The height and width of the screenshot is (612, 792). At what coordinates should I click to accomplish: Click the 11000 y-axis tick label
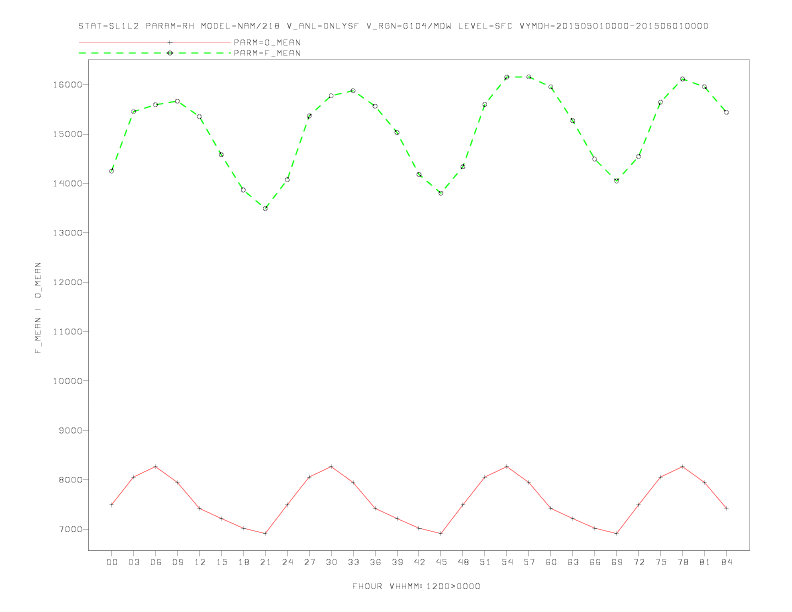pyautogui.click(x=68, y=332)
